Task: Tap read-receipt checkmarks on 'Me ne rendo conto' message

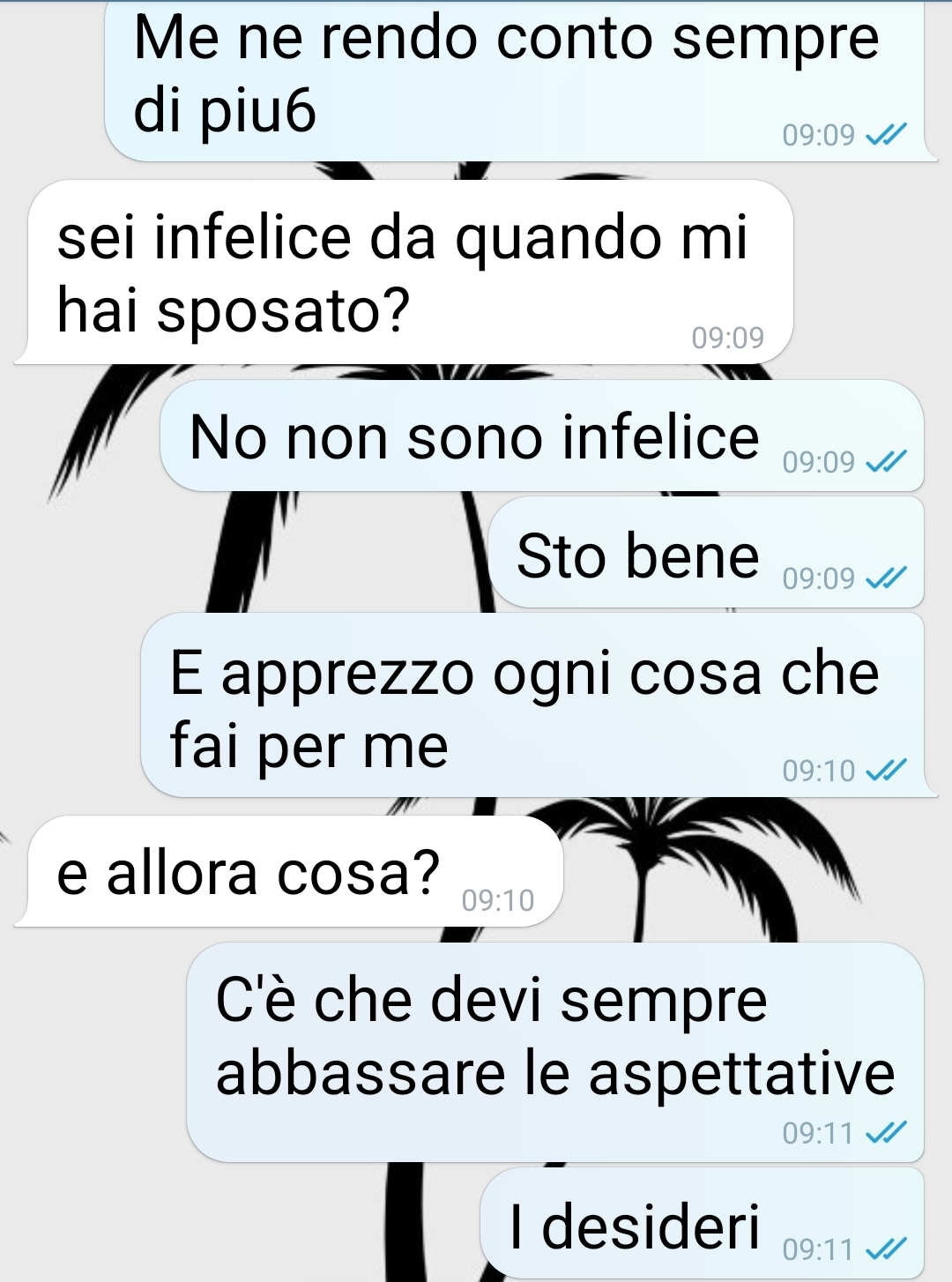Action: 886,135
